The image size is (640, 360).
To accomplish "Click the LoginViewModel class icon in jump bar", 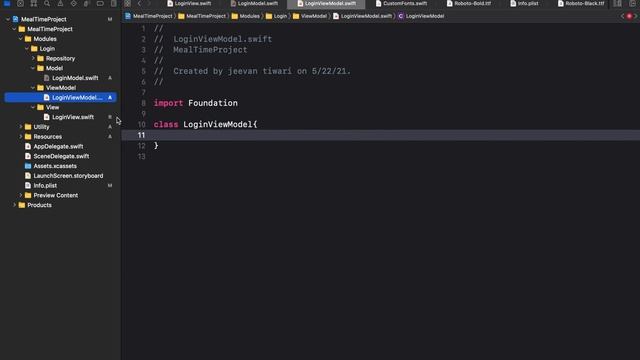I will pos(401,16).
